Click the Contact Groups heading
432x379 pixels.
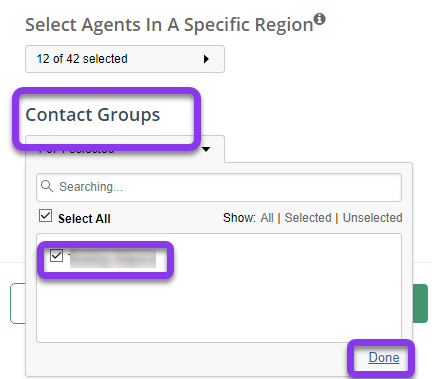point(93,115)
